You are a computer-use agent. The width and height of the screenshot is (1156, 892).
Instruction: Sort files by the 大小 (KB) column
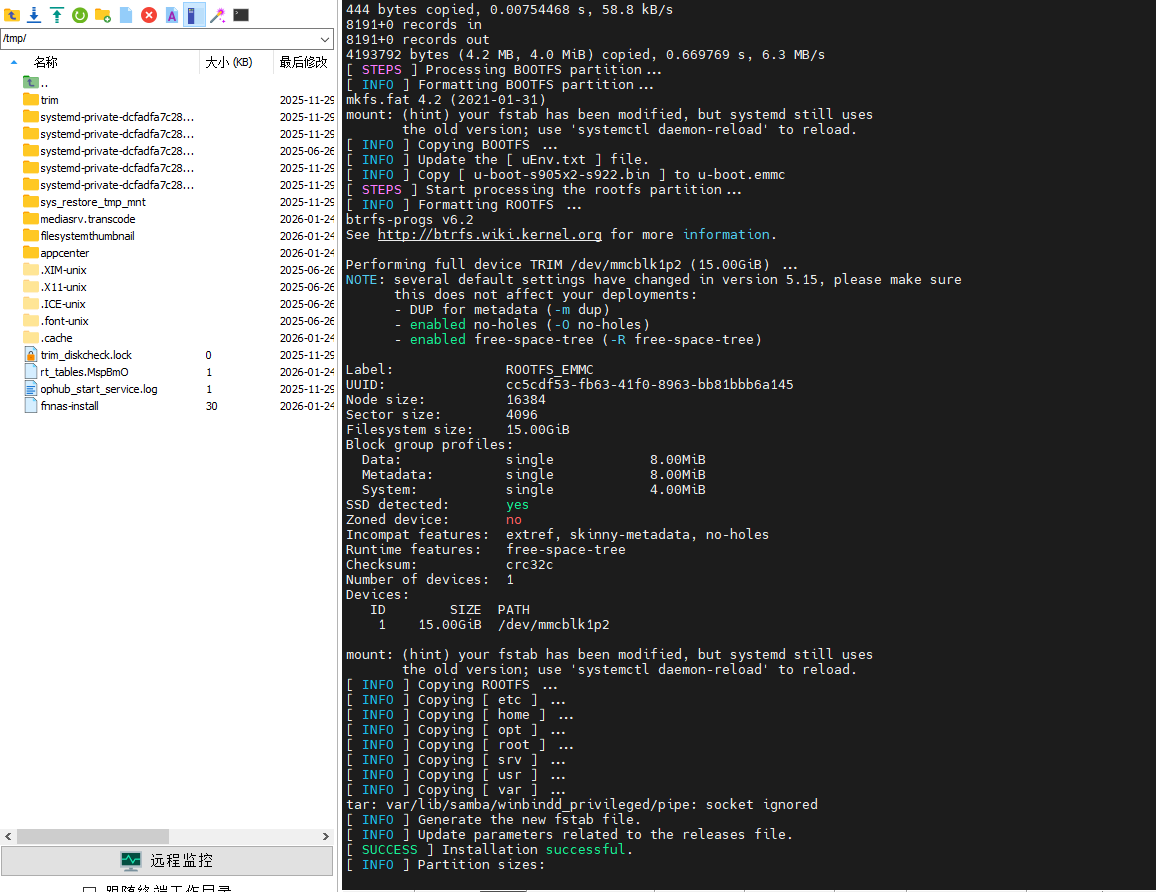coord(229,62)
